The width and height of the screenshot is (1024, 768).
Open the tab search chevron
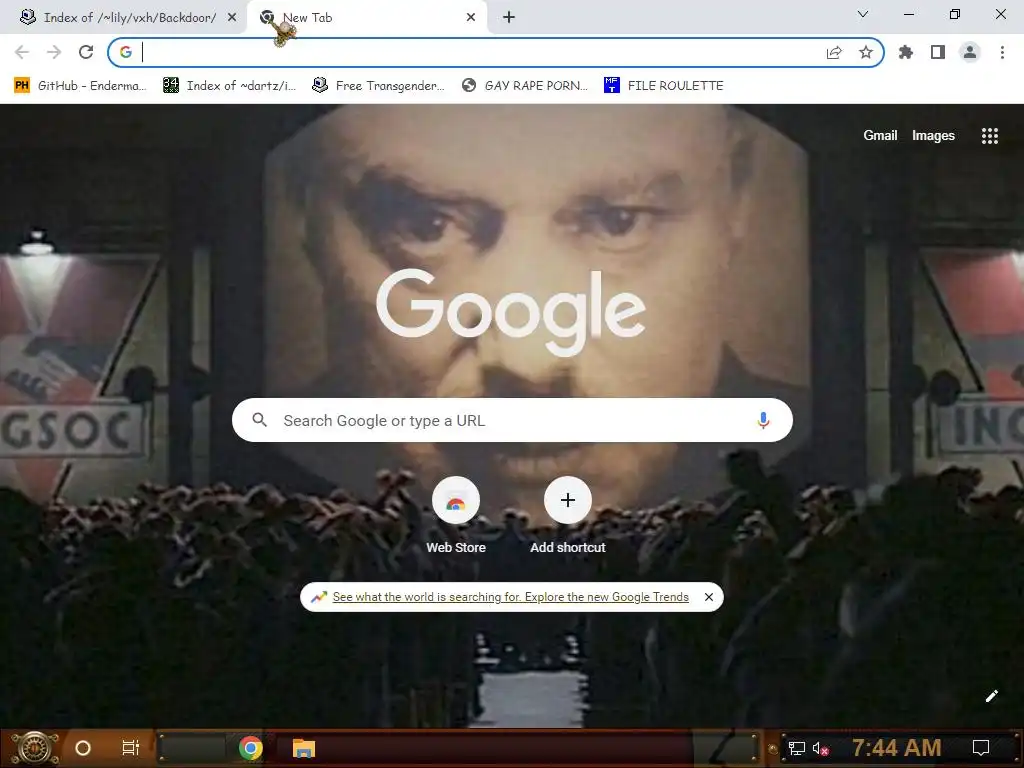pos(863,14)
